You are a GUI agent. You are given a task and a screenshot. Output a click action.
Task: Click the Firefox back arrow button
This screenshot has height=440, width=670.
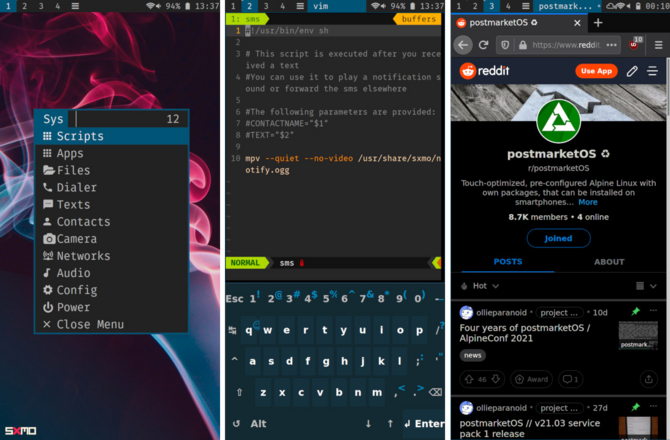pos(464,45)
